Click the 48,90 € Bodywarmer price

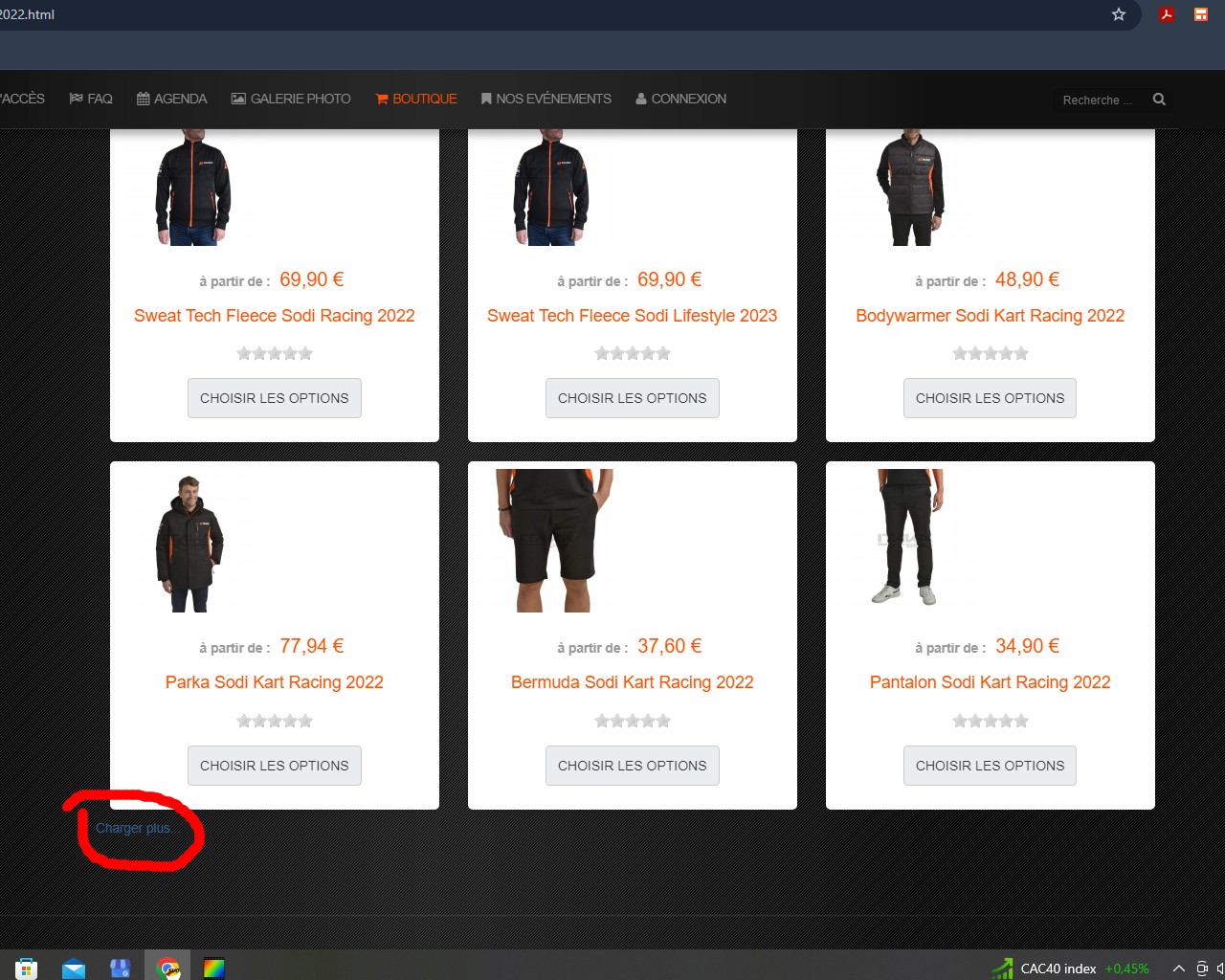pos(1028,279)
